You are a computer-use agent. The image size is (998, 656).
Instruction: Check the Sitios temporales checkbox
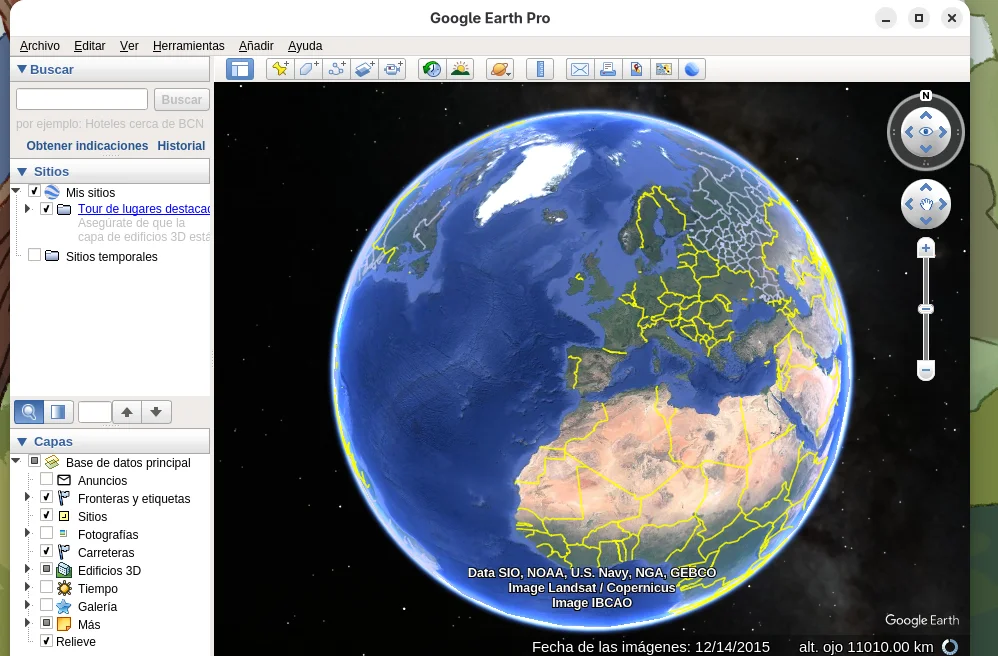pos(34,255)
